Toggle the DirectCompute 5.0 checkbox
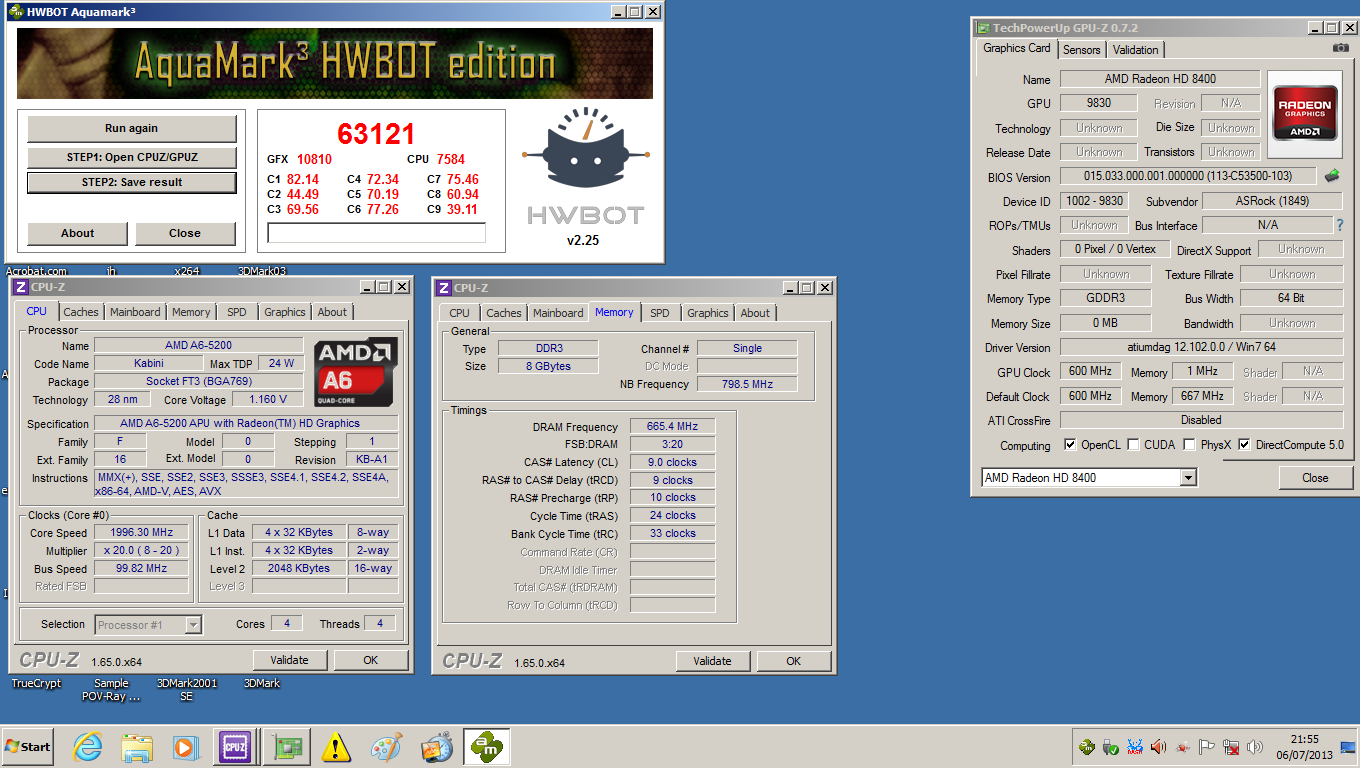Screen dimensions: 1360x768 click(x=1245, y=445)
